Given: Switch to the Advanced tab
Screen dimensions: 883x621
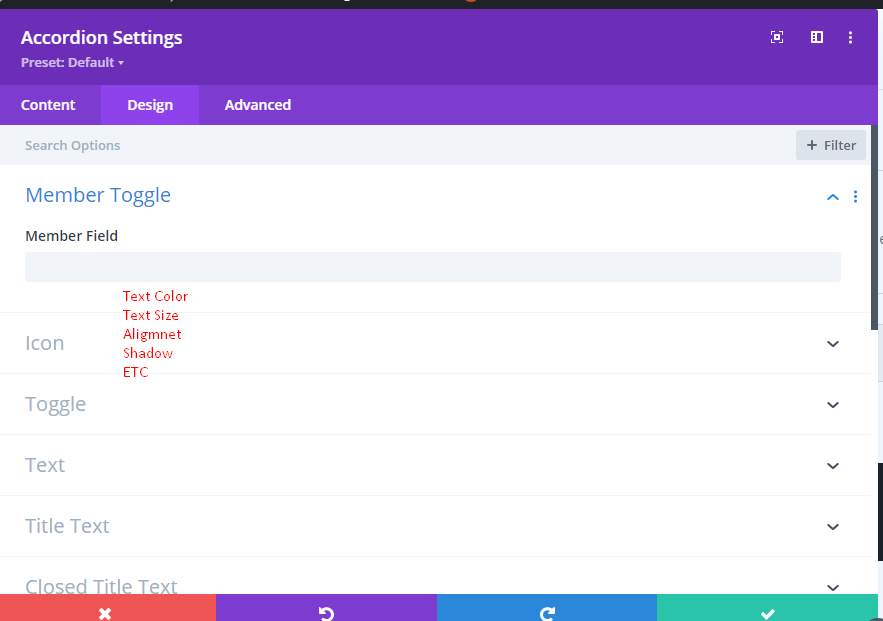Looking at the screenshot, I should tap(257, 104).
